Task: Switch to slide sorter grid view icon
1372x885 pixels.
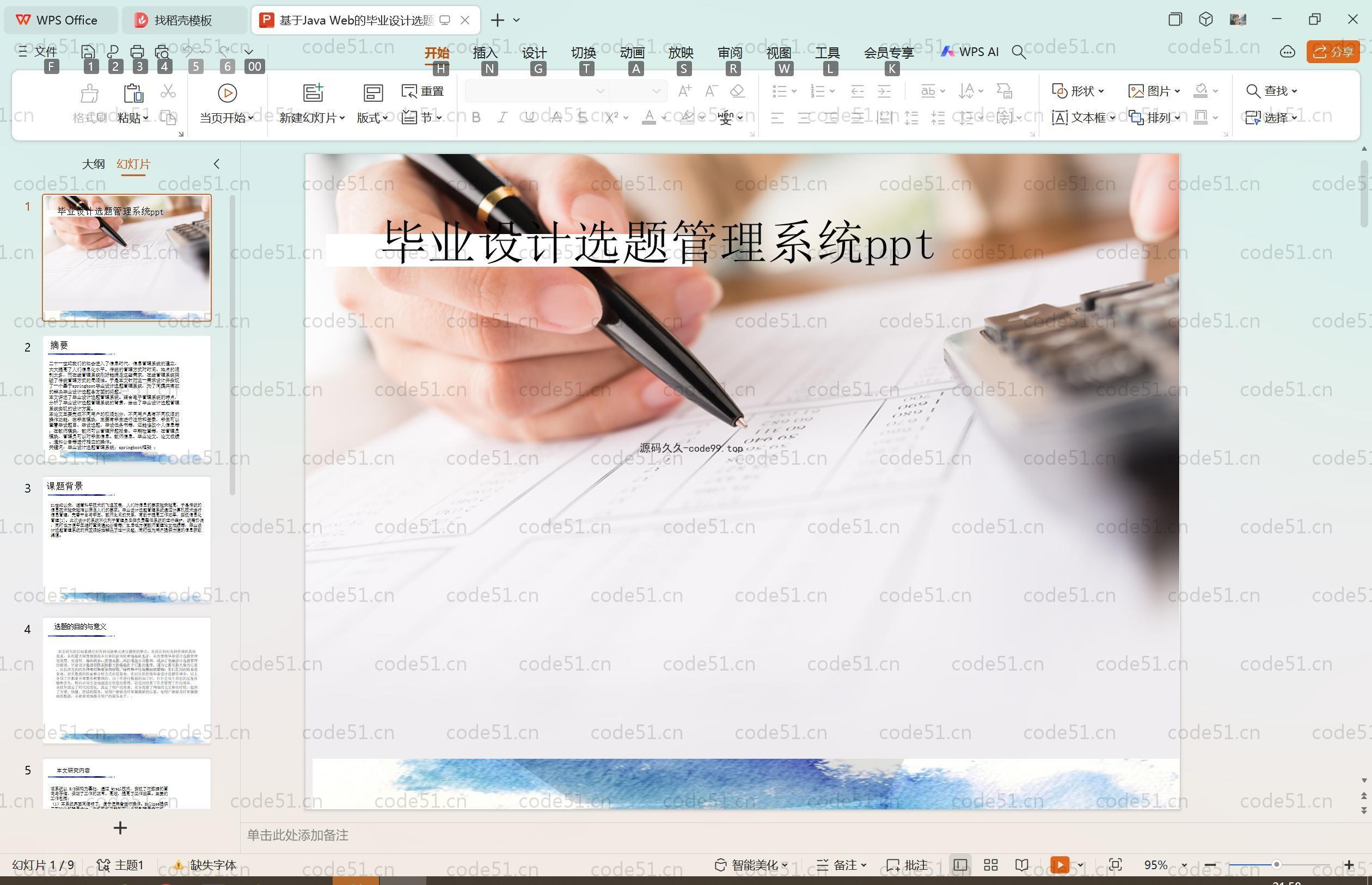Action: (991, 865)
